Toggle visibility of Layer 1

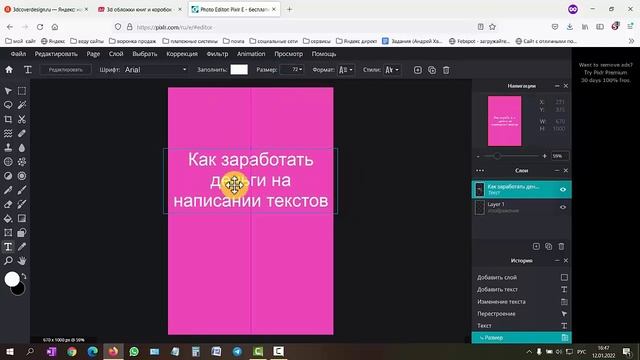point(563,207)
